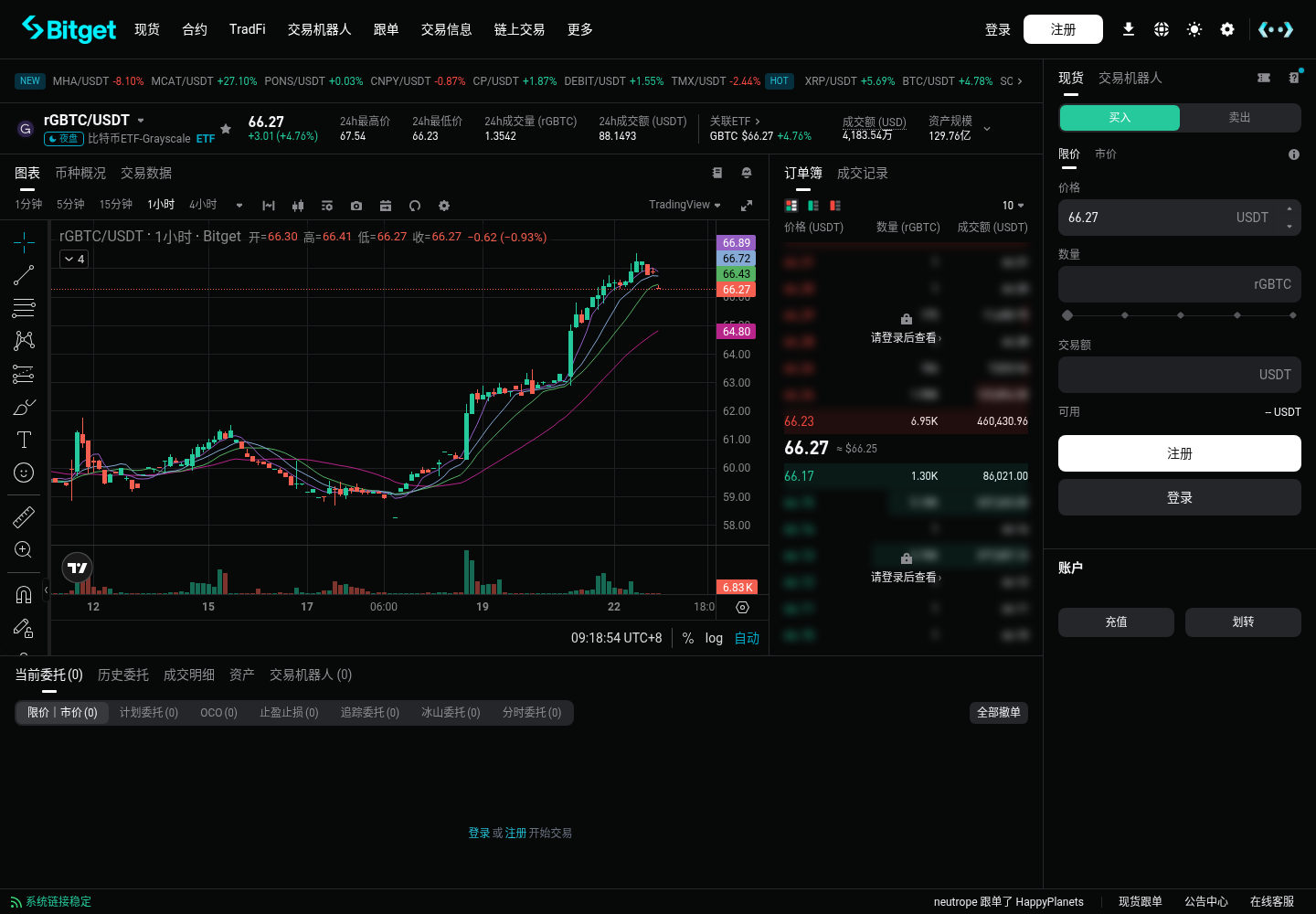
Task: Open the calculator icon above chart
Action: pos(717,173)
